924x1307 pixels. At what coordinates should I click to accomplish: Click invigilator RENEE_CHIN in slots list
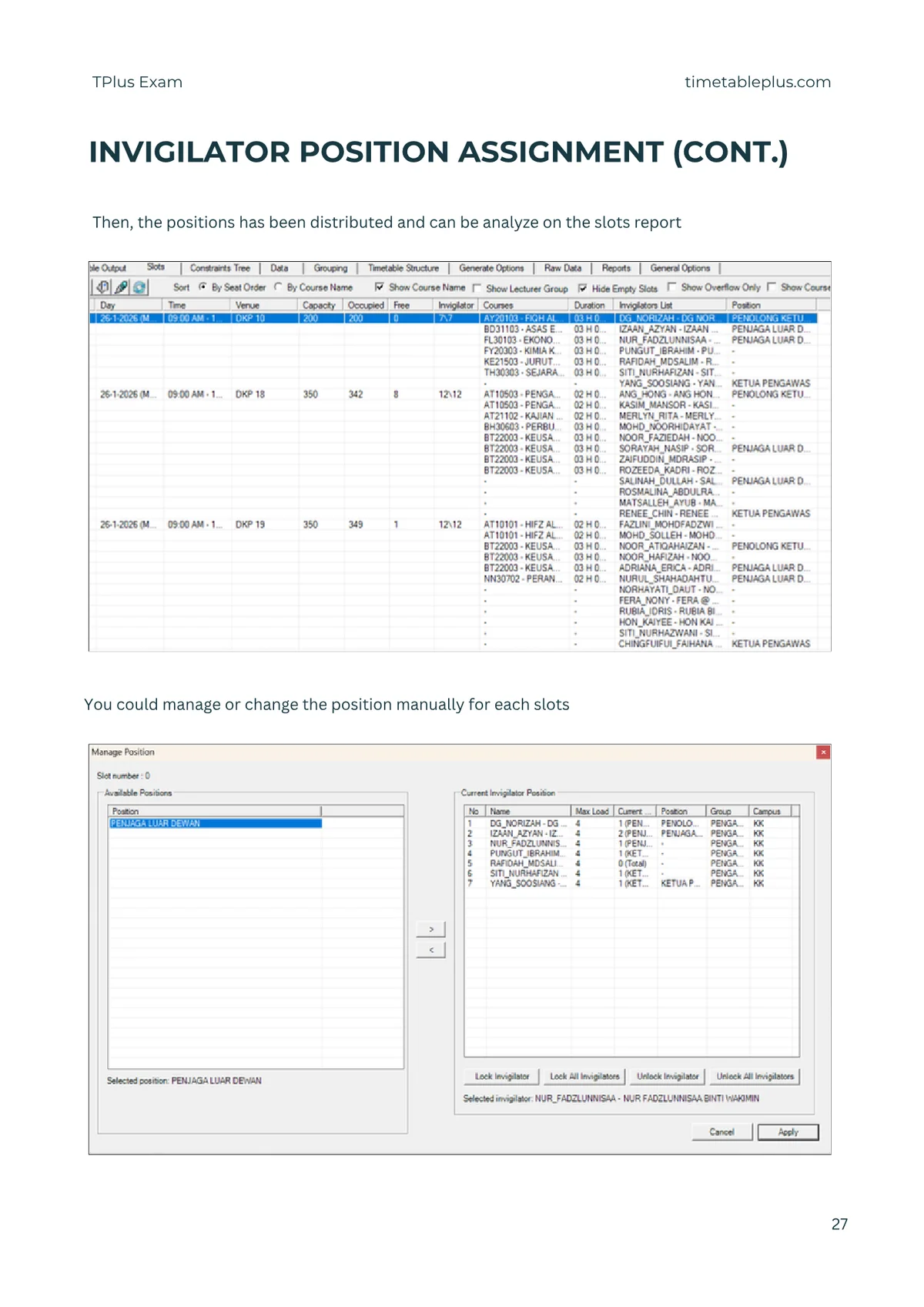pos(667,514)
